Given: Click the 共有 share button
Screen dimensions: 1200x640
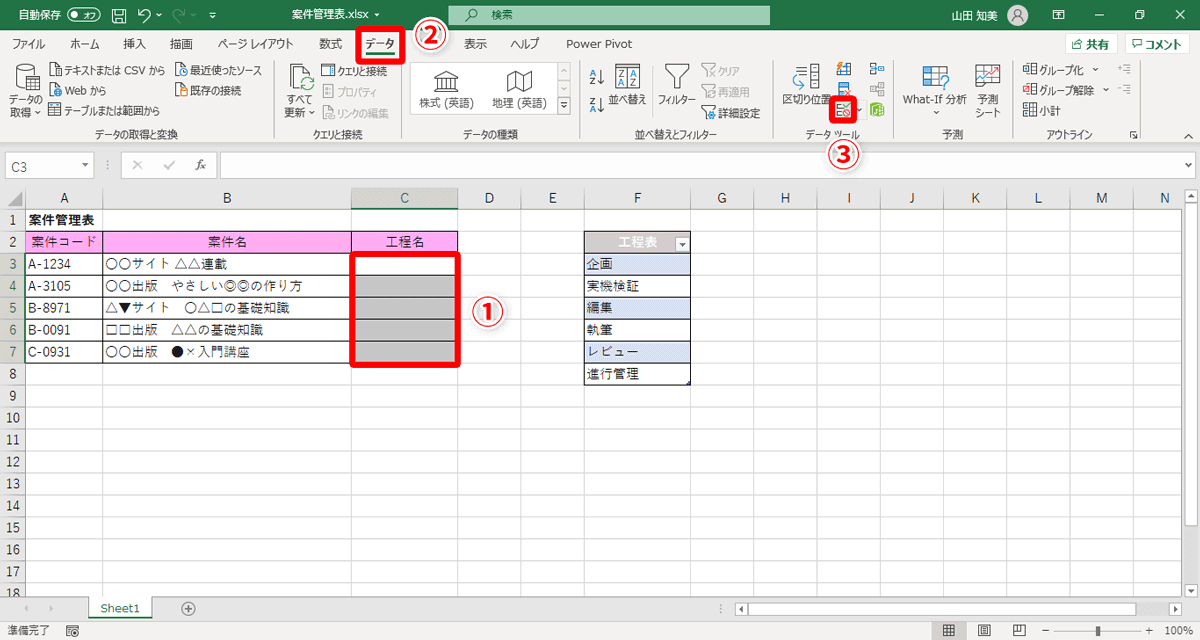Looking at the screenshot, I should [x=1090, y=44].
